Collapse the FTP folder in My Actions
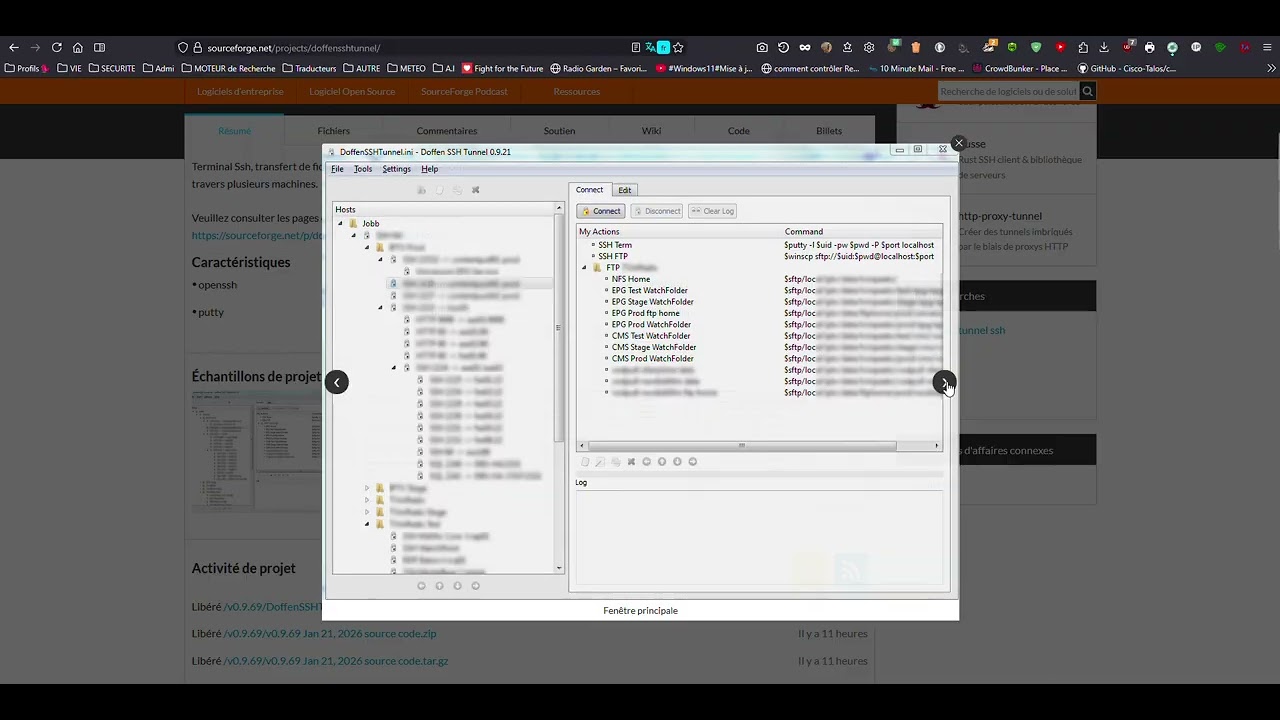1280x720 pixels. 584,268
